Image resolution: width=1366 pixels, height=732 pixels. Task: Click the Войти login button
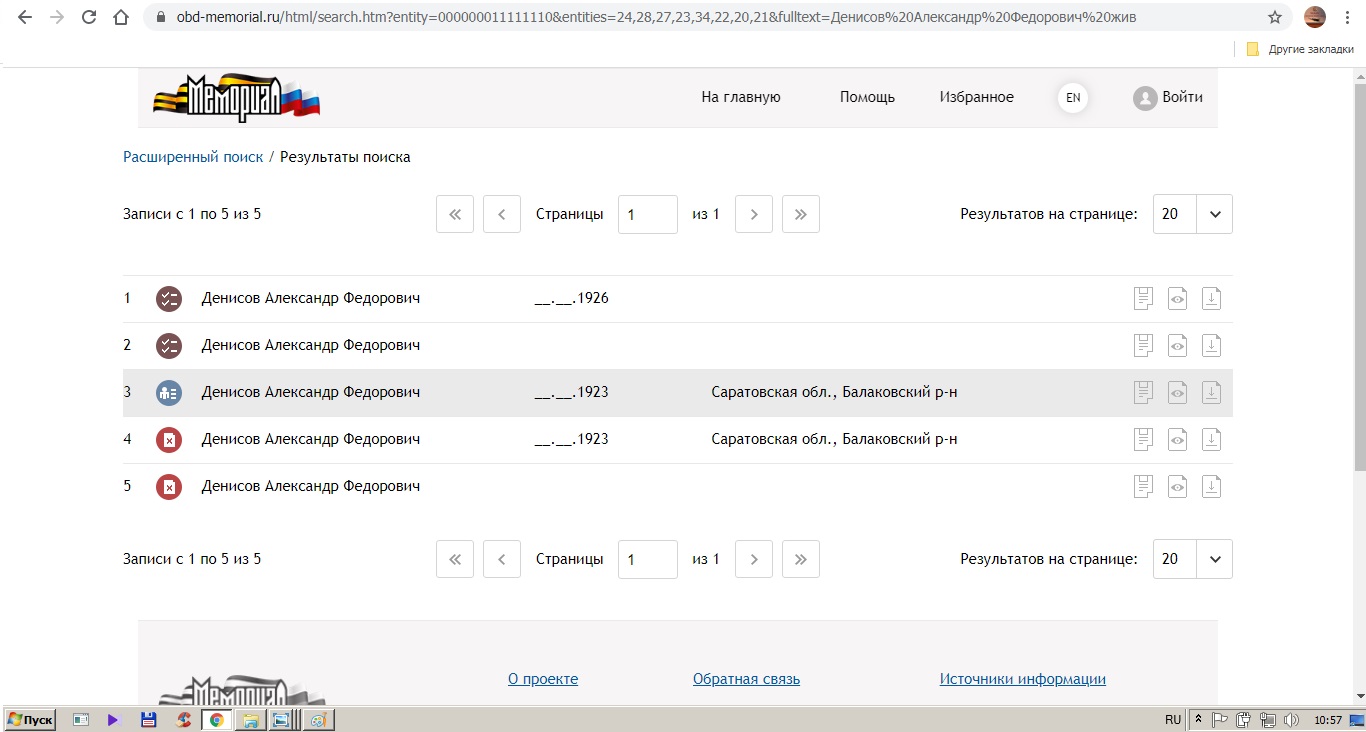pos(1168,97)
